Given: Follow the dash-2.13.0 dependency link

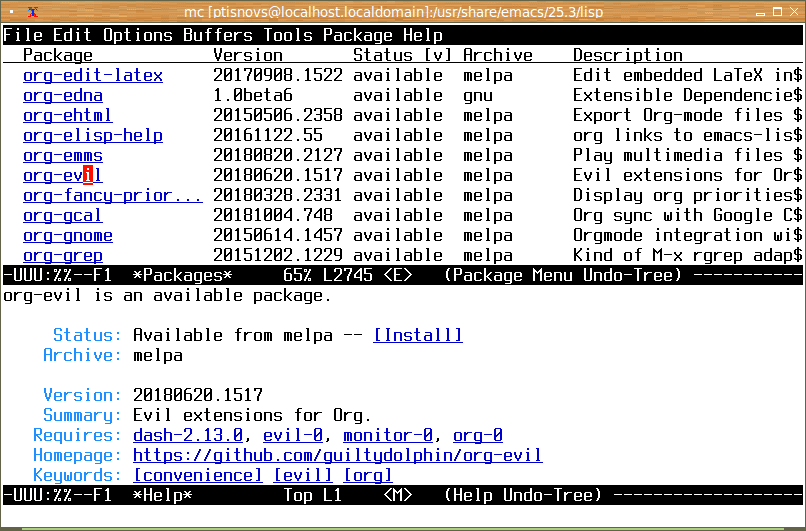Looking at the screenshot, I should 188,435.
